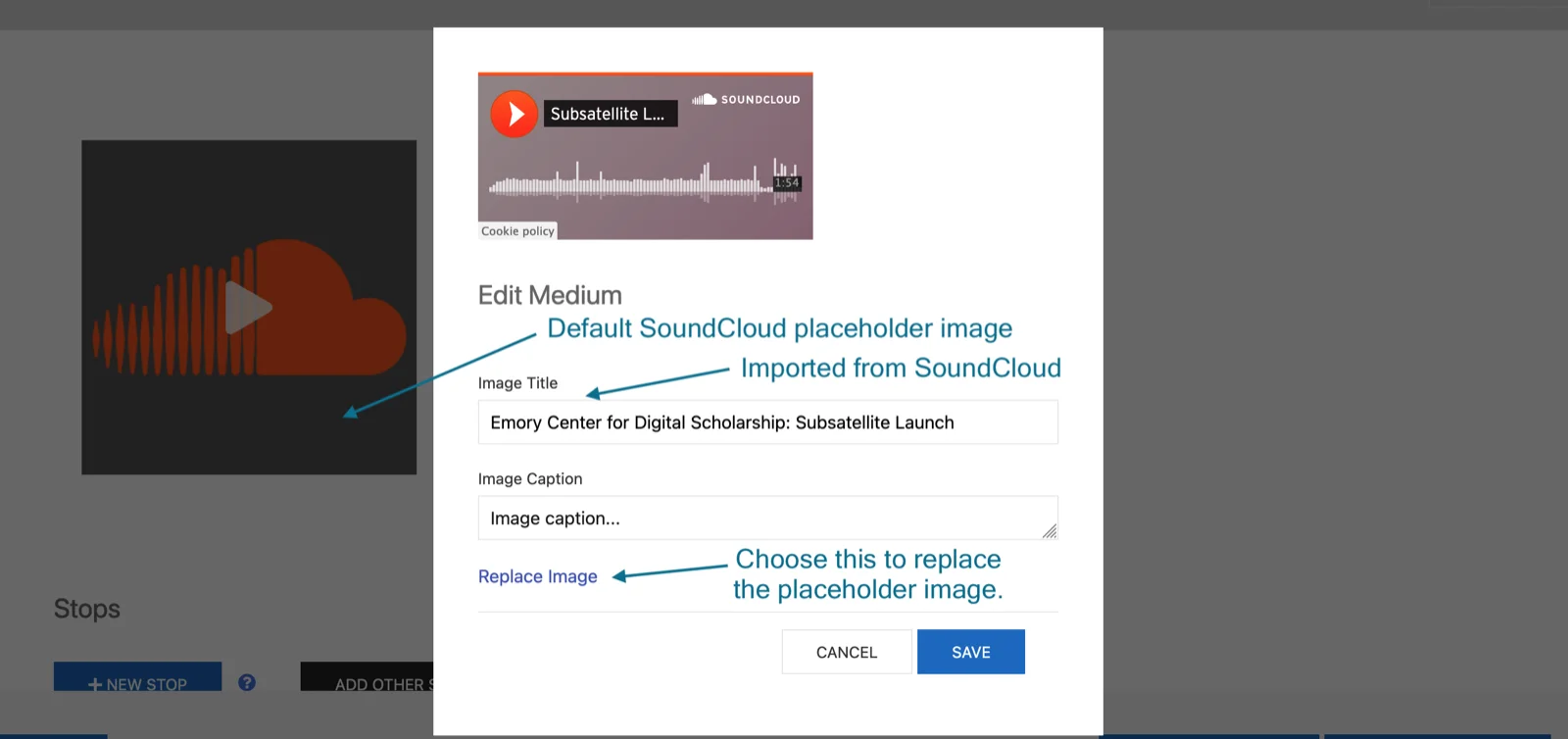Image resolution: width=1568 pixels, height=739 pixels.
Task: Cancel the Edit Medium dialog
Action: pos(847,652)
